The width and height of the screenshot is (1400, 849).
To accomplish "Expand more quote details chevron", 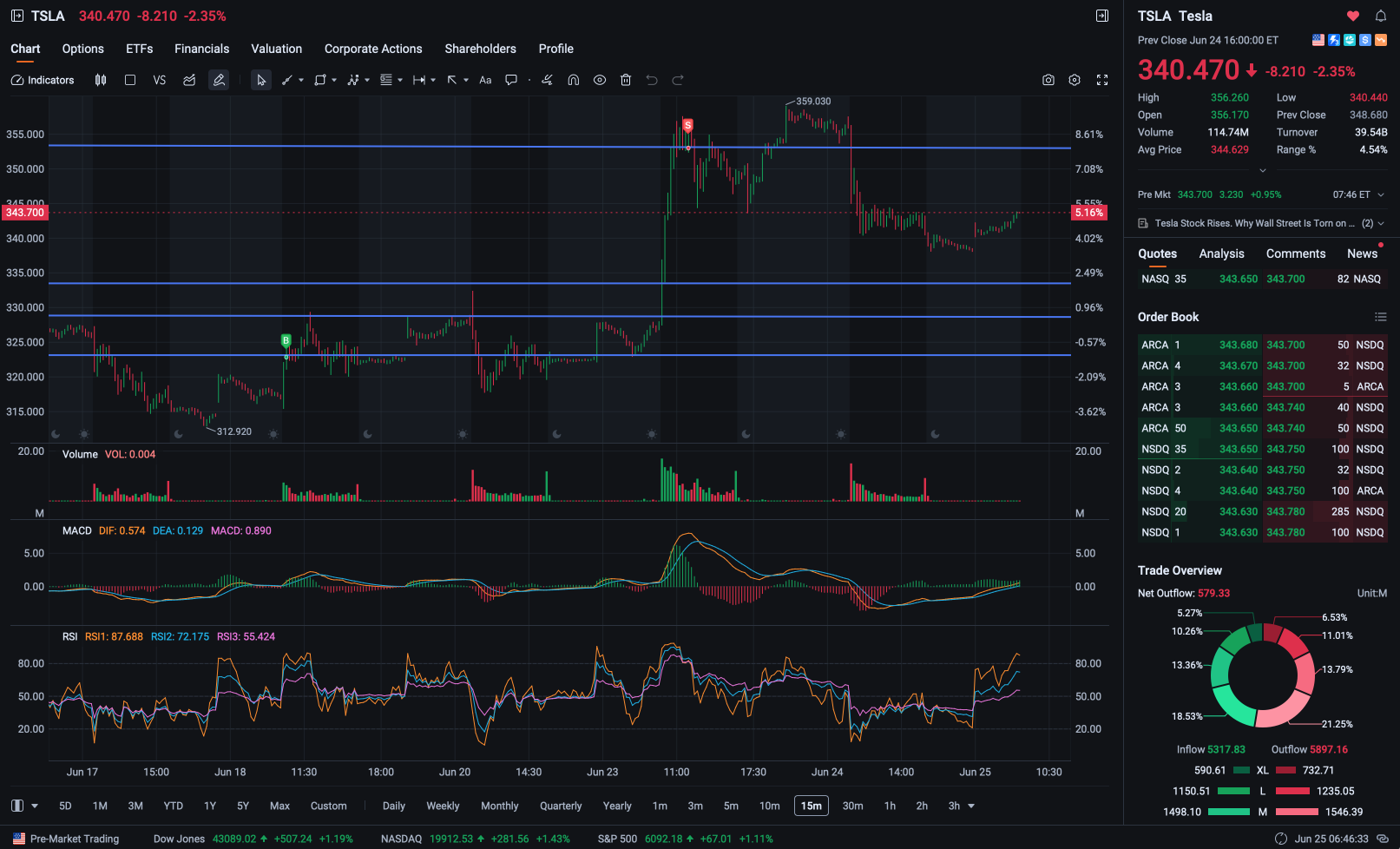I will coord(1263,170).
